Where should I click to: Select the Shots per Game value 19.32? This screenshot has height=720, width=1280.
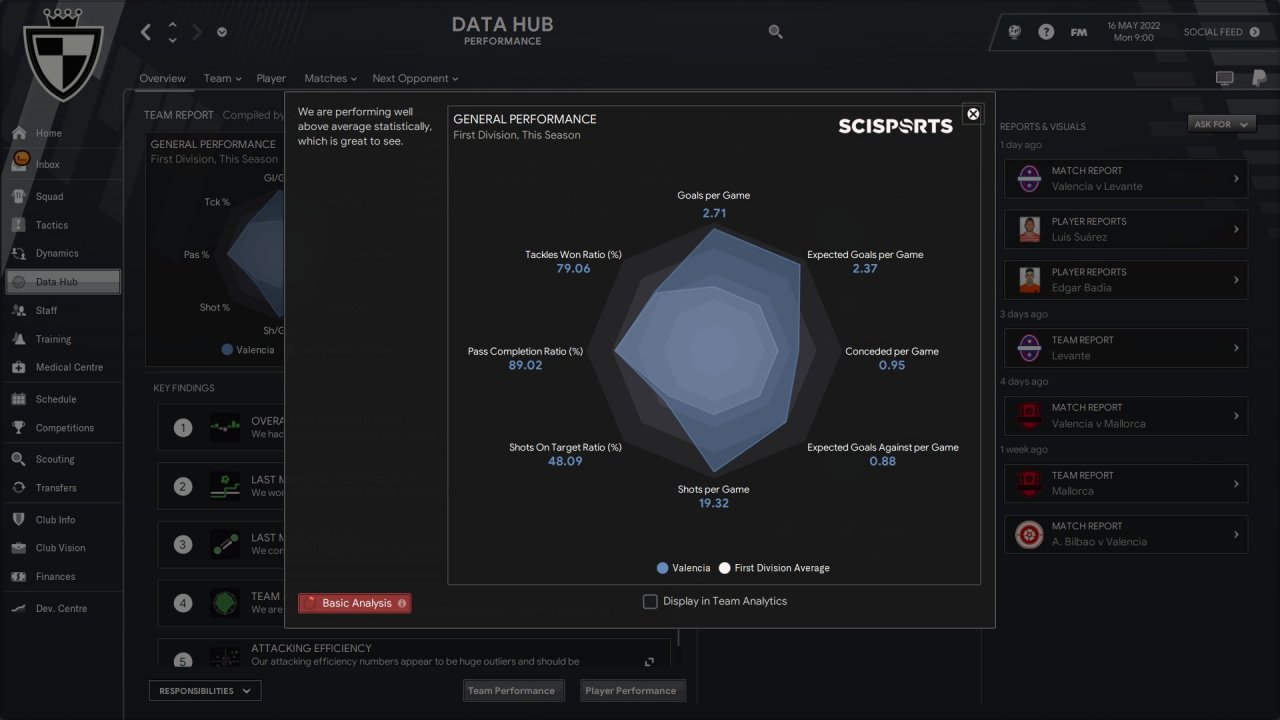714,504
